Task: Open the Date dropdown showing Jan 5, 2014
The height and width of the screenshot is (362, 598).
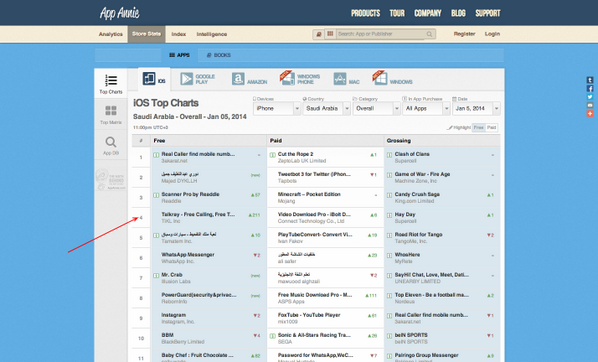Action: 476,108
